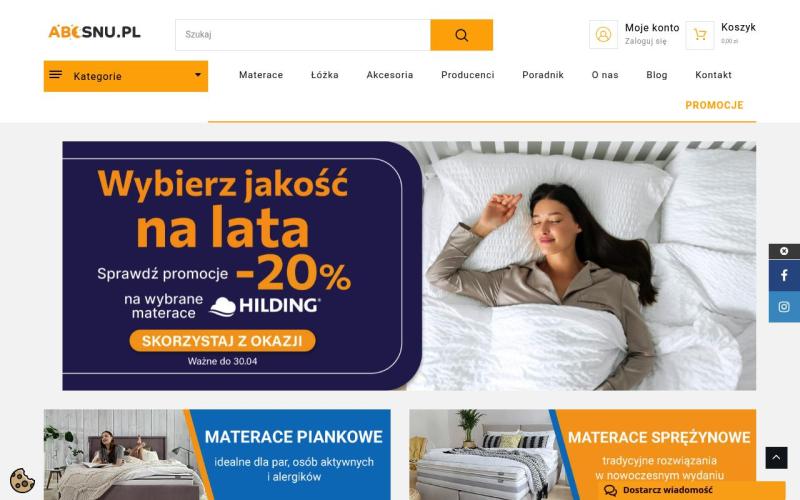The image size is (800, 500).
Task: Click the chat bubble icon by Dostarcz wiadomość
Action: (x=610, y=490)
